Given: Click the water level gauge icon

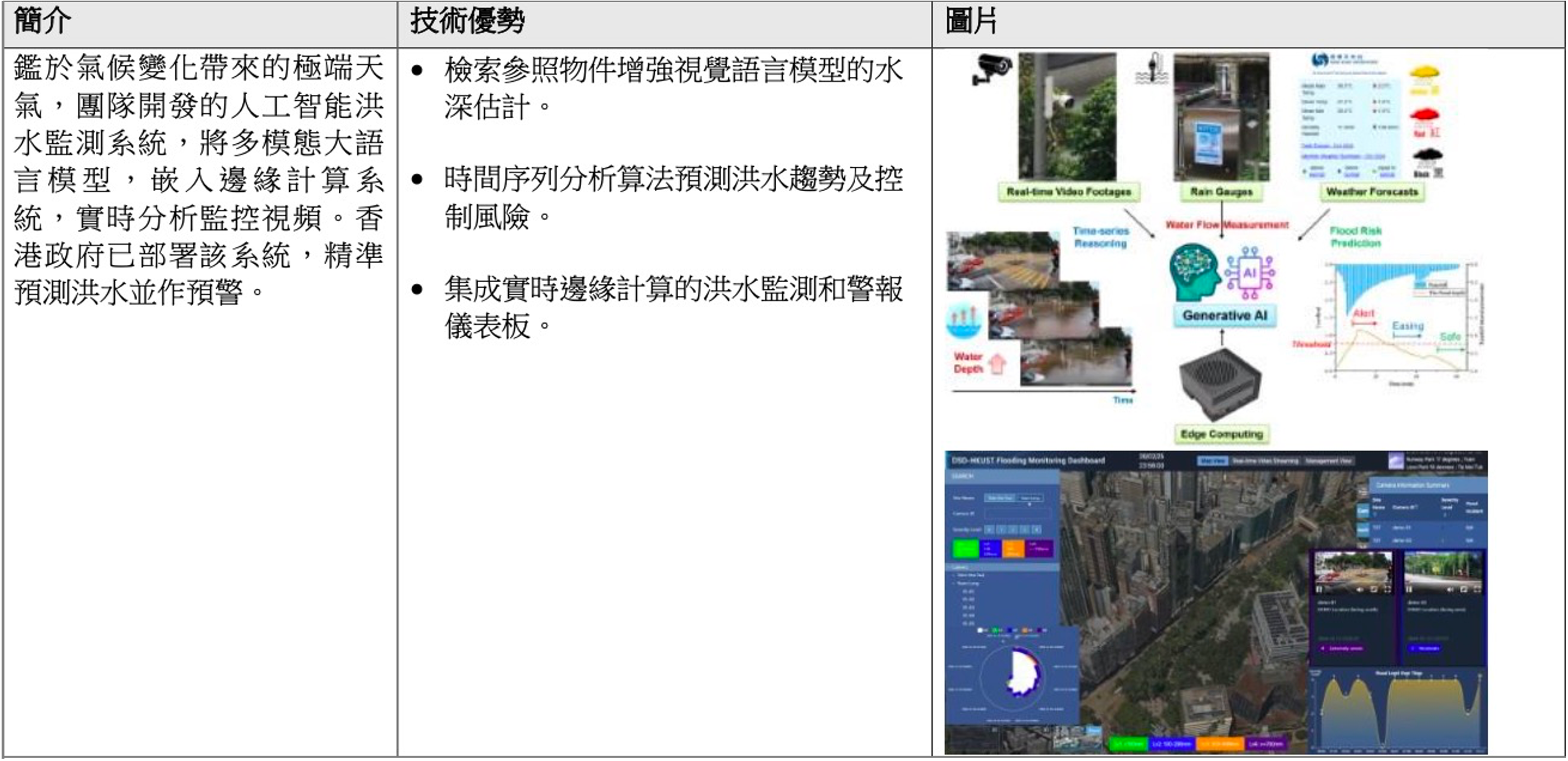Looking at the screenshot, I should [x=1153, y=68].
